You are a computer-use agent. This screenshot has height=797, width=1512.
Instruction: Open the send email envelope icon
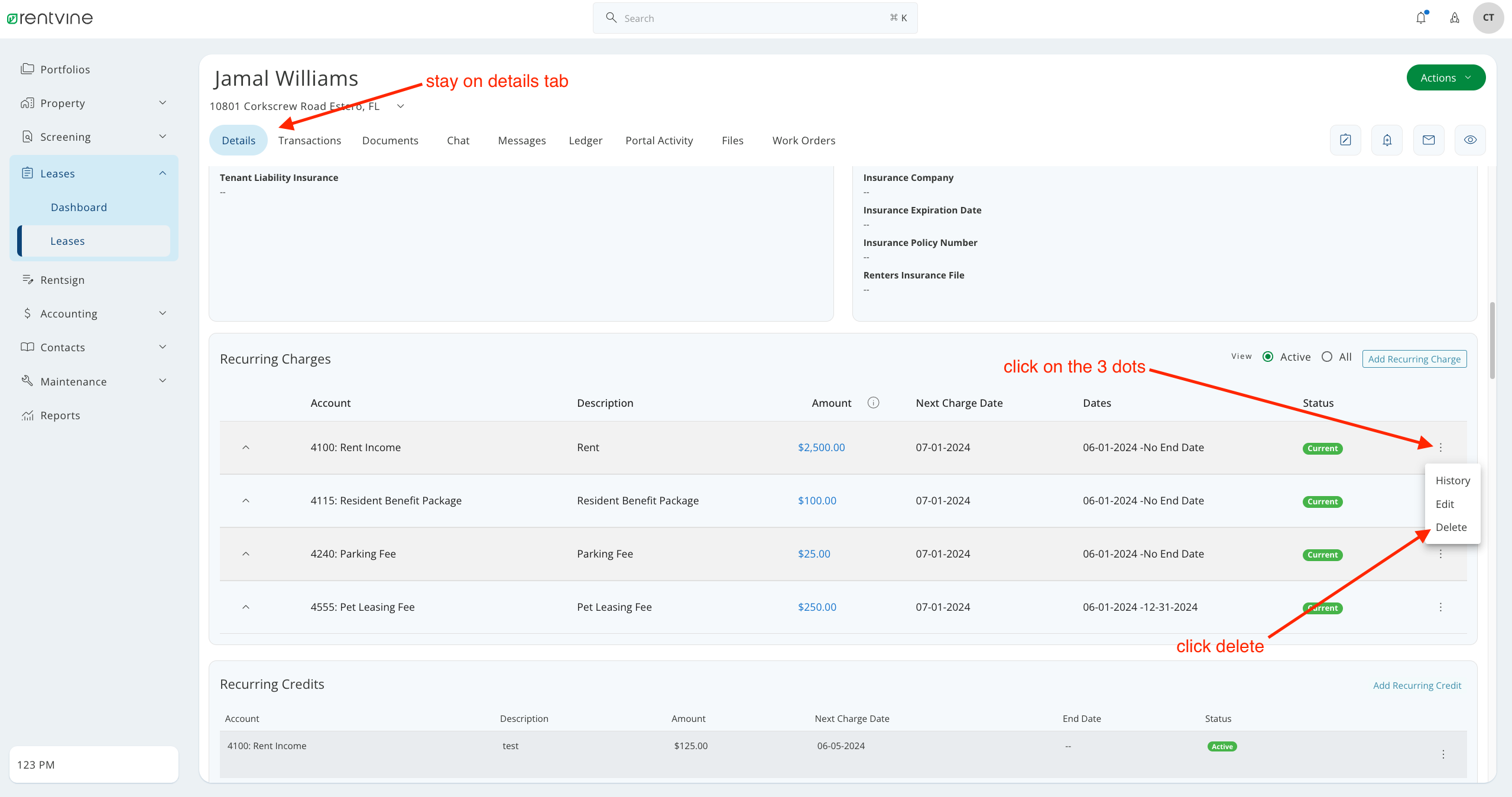pyautogui.click(x=1429, y=140)
